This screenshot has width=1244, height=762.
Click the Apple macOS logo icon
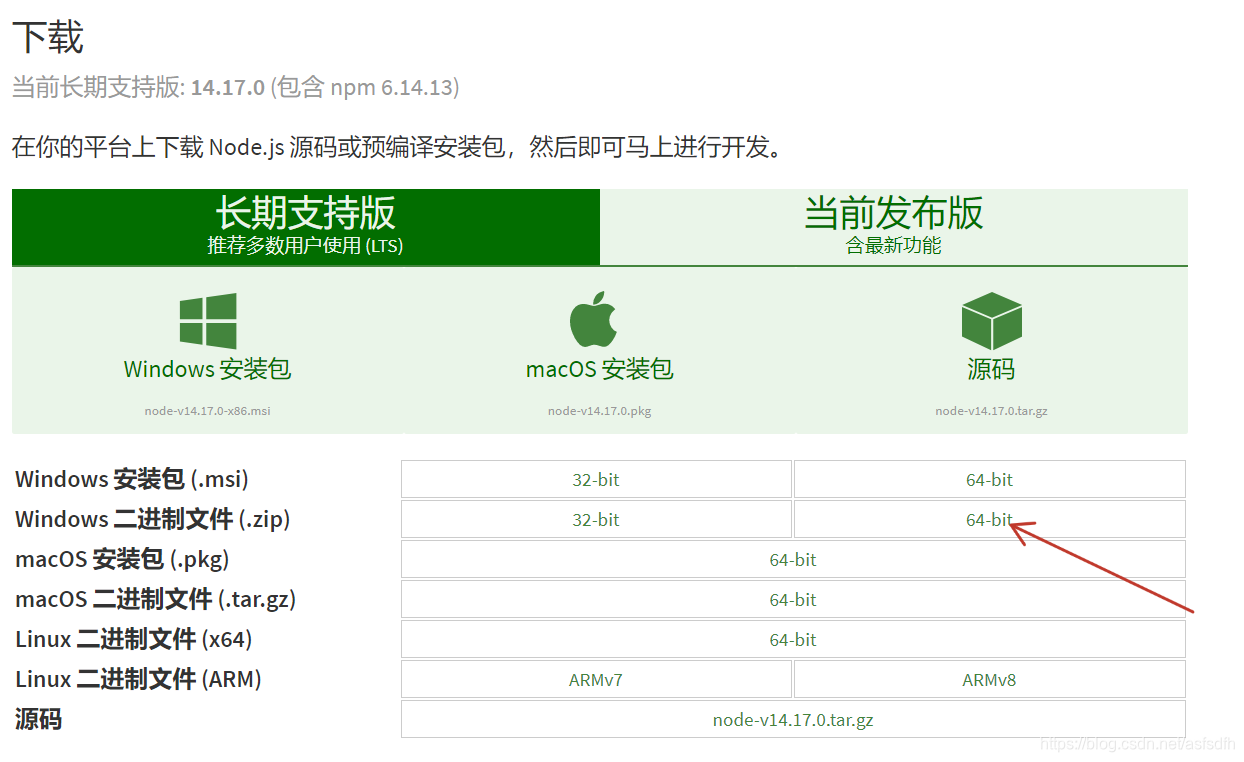tap(593, 319)
